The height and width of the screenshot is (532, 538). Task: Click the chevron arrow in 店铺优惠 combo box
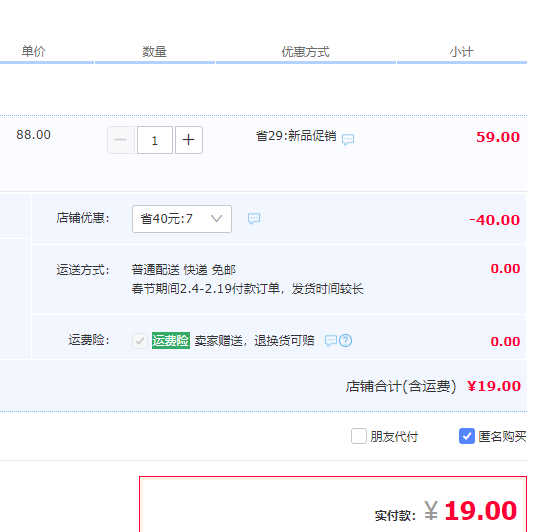(x=217, y=218)
